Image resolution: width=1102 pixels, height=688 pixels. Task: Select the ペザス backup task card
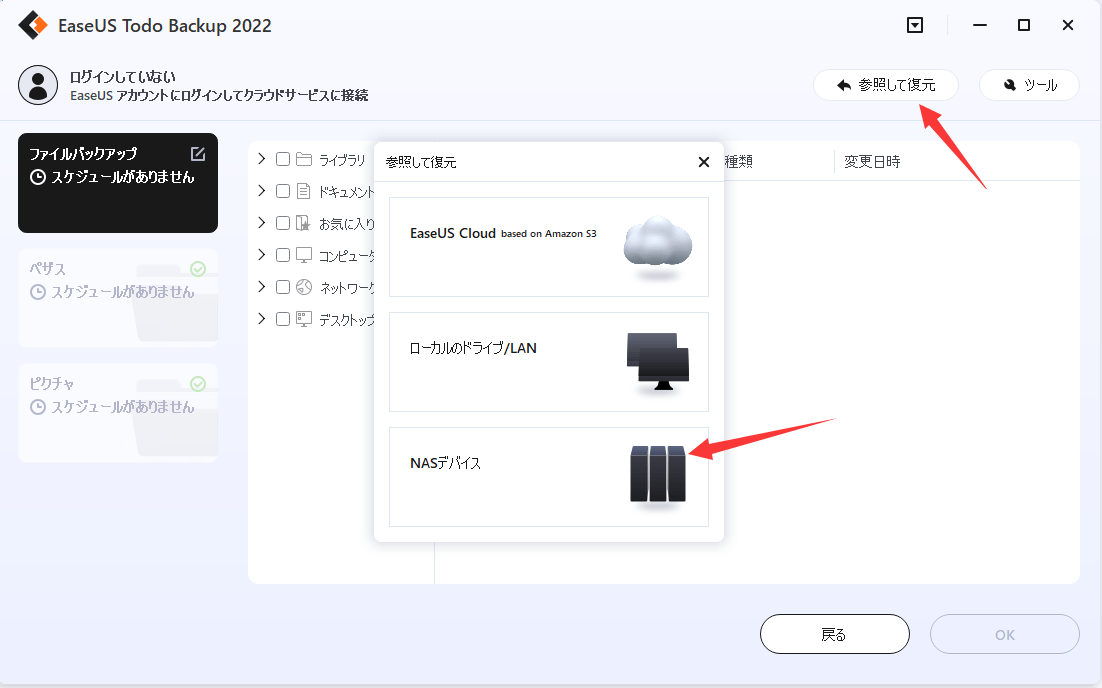[118, 298]
